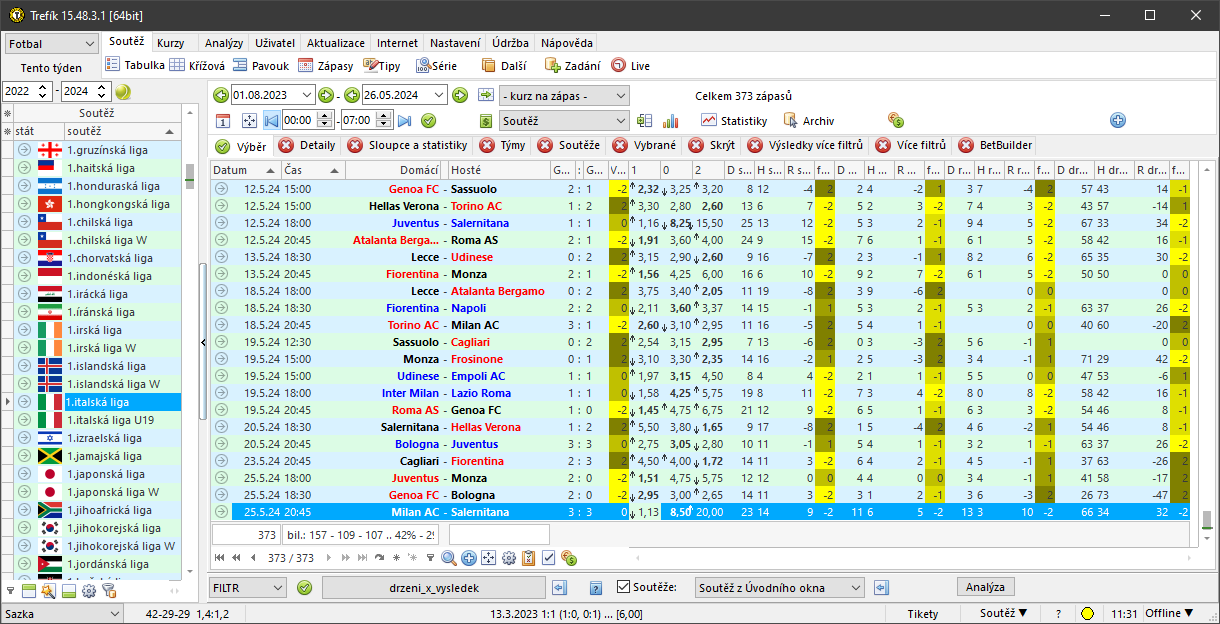Toggle the BetBuilder filter
This screenshot has width=1220, height=624.
[x=995, y=145]
